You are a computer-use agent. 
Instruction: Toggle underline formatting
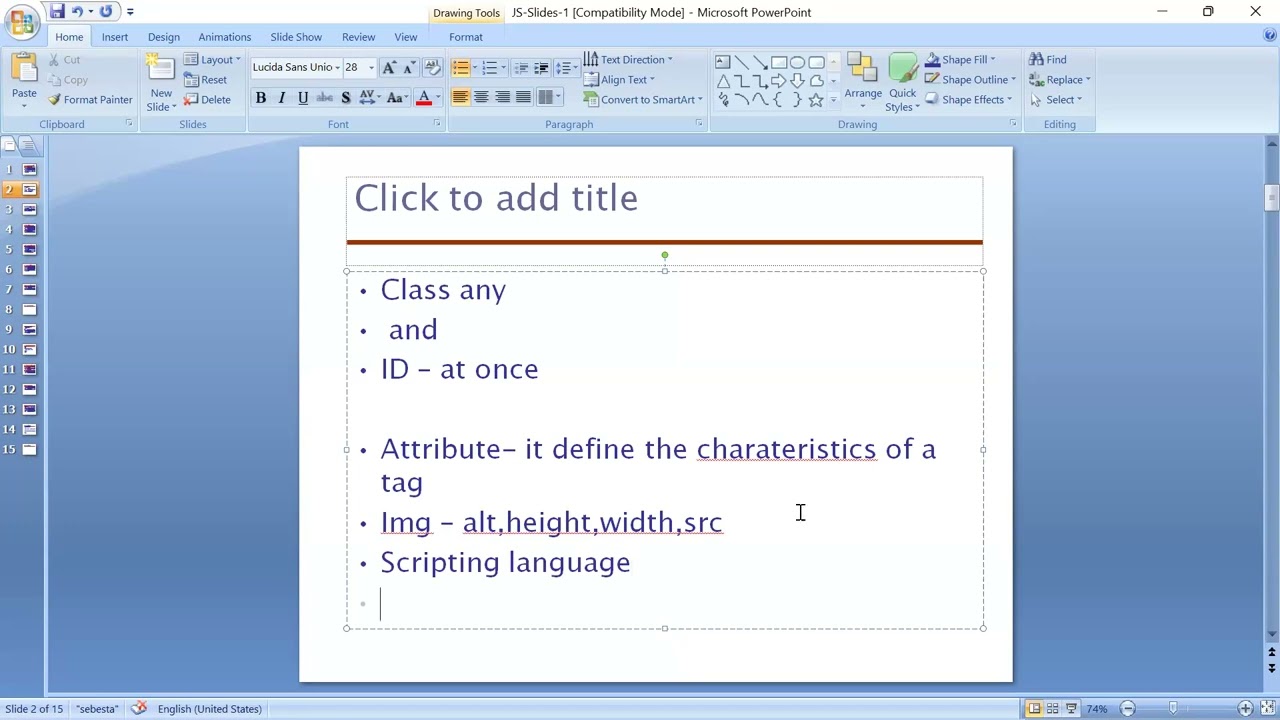(303, 98)
